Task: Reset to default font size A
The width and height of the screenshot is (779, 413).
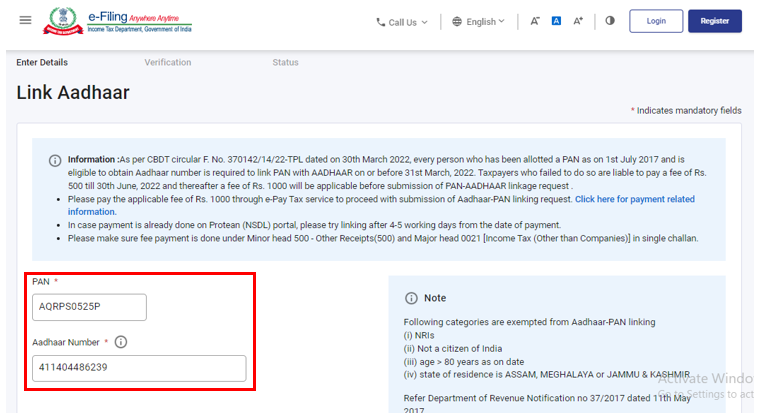Action: click(557, 21)
